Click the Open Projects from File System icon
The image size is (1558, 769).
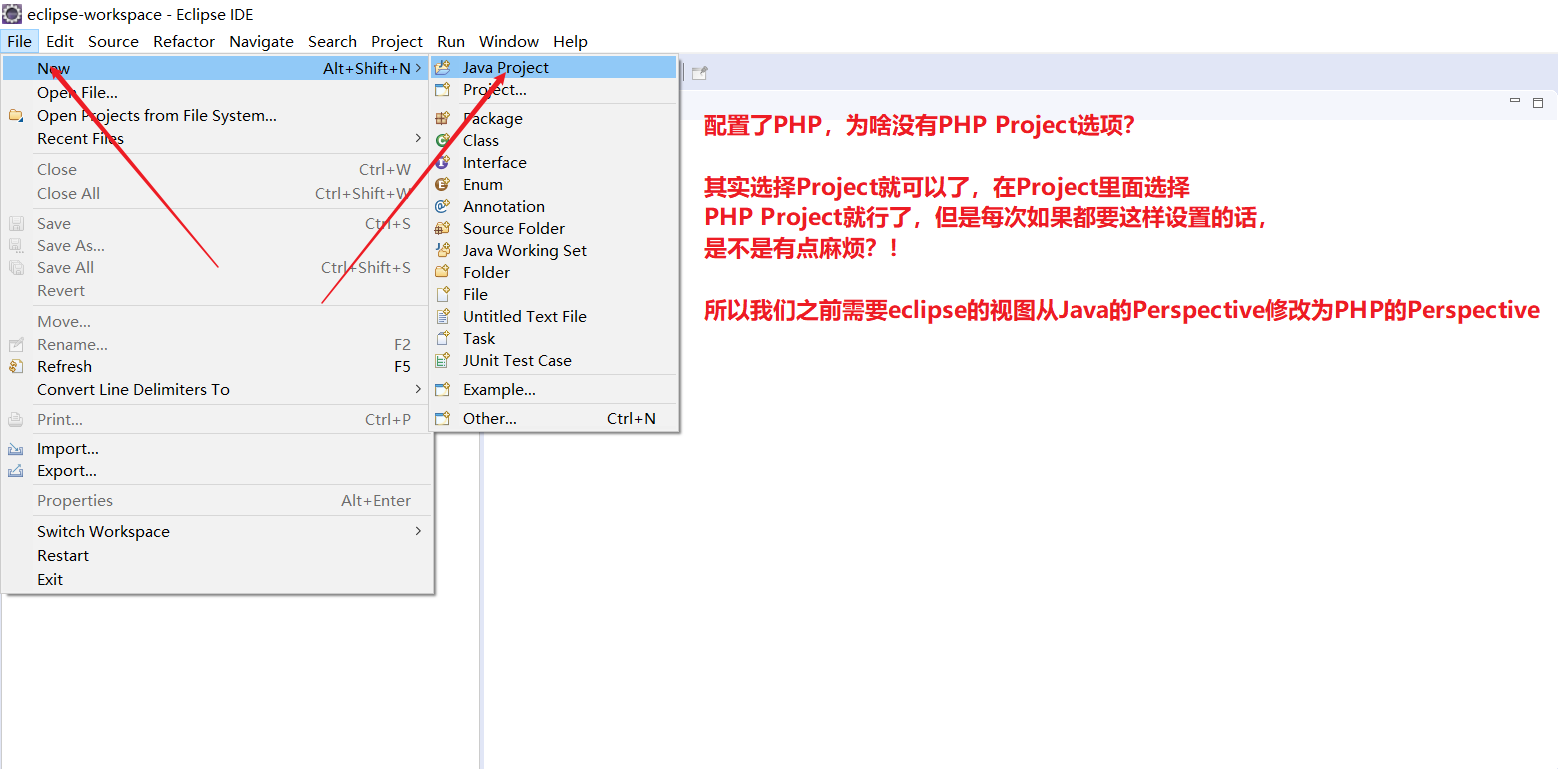[16, 116]
